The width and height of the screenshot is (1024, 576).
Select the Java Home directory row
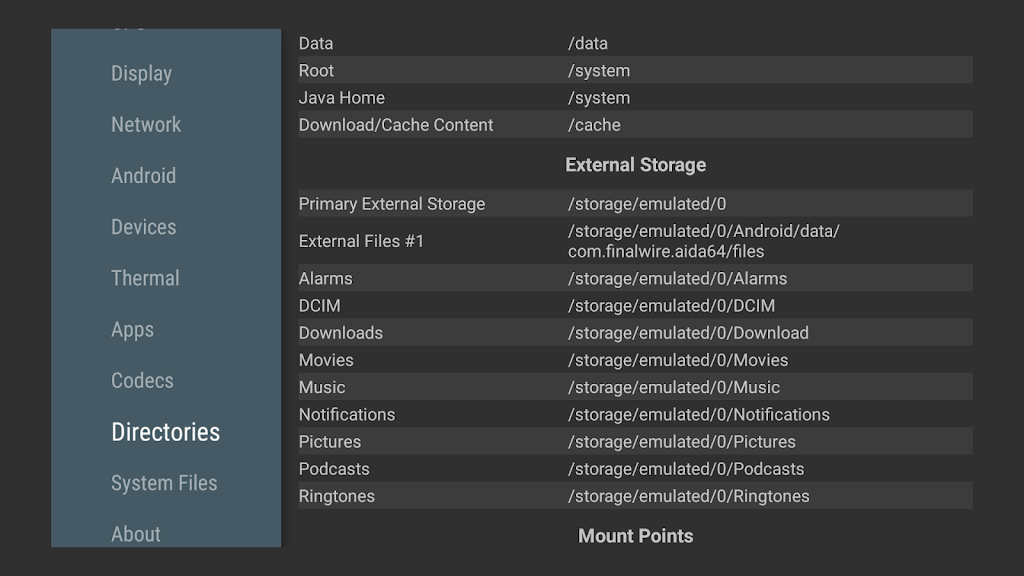pyautogui.click(x=635, y=98)
